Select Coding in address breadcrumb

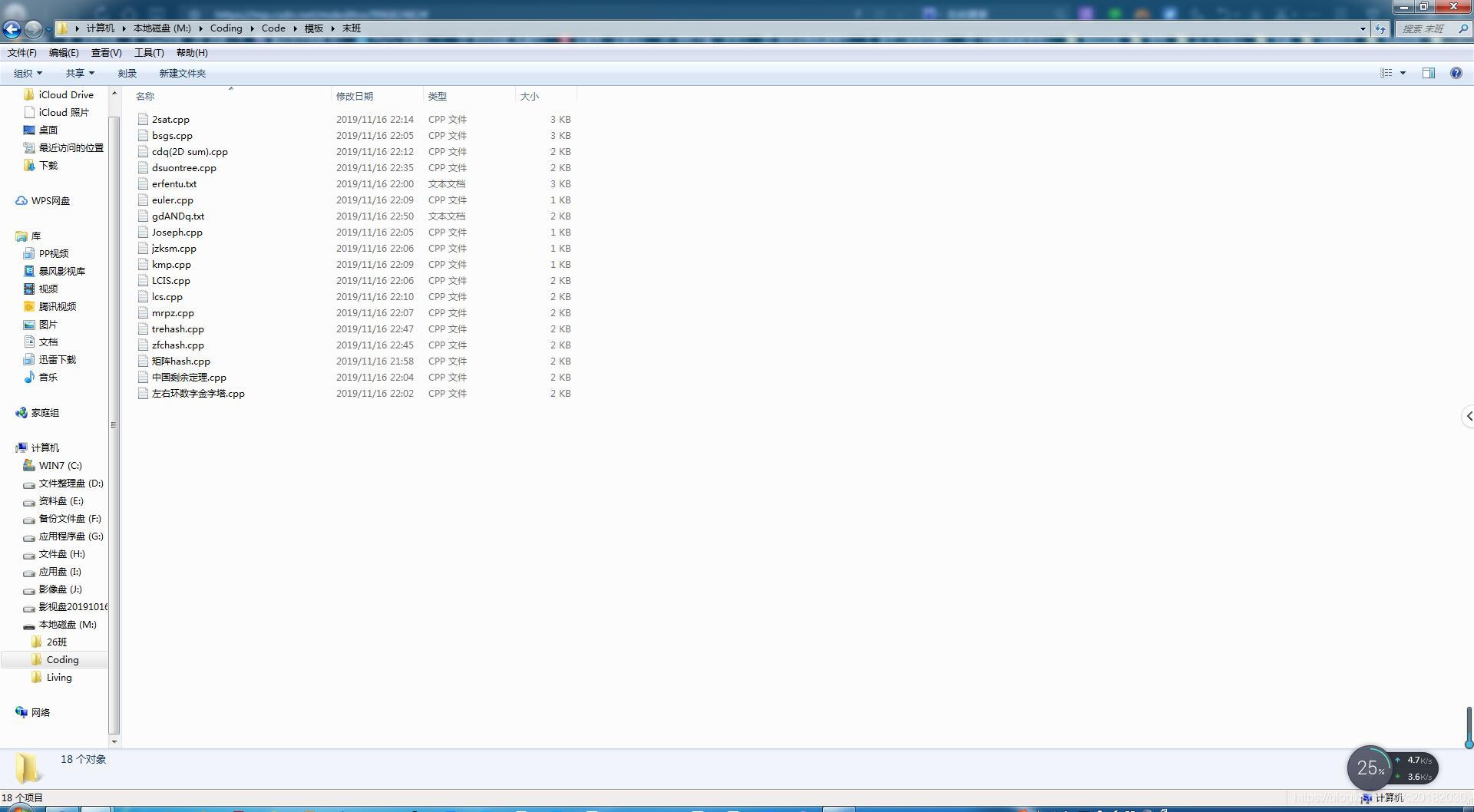(x=226, y=28)
